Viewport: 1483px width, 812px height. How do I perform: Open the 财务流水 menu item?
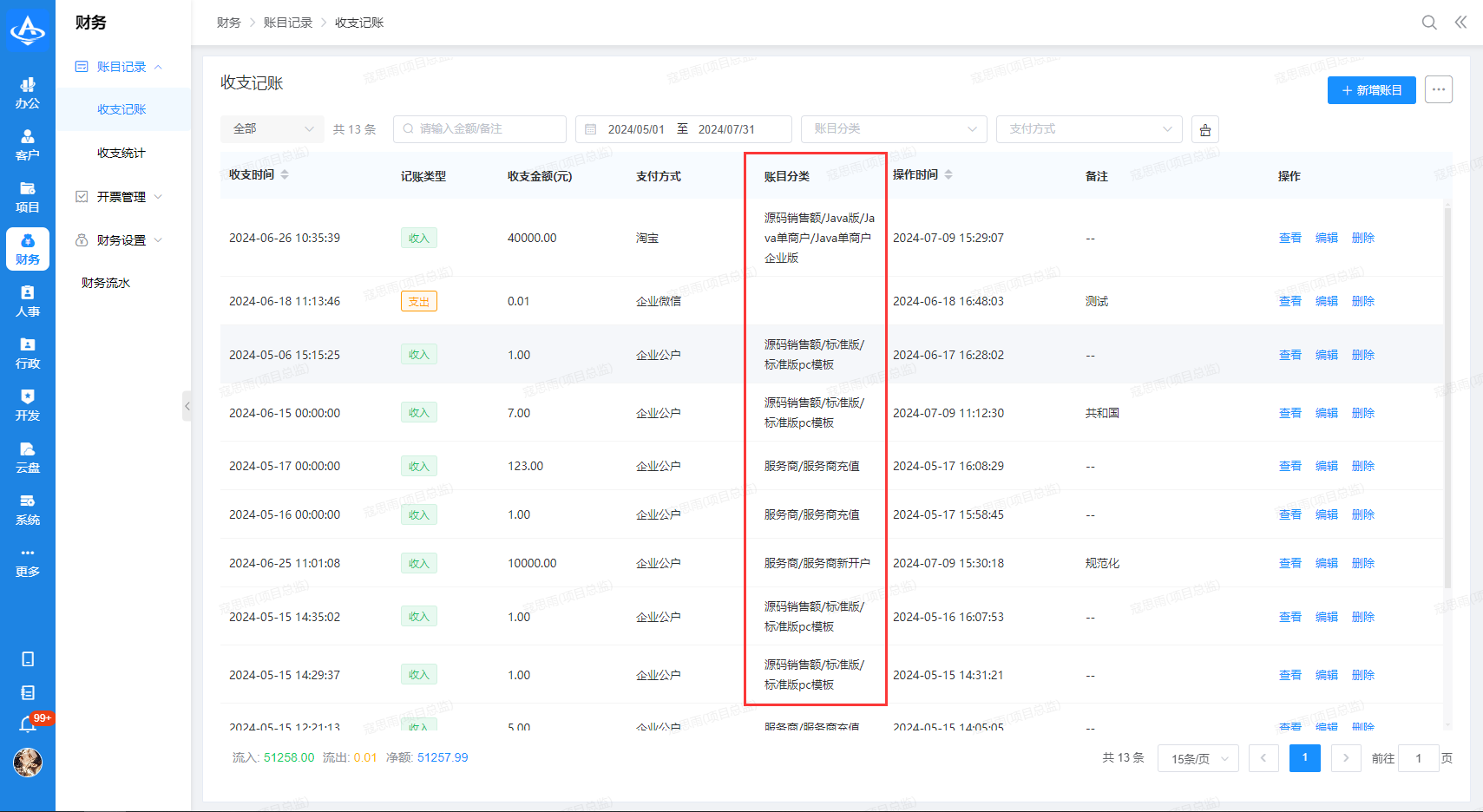pyautogui.click(x=106, y=283)
